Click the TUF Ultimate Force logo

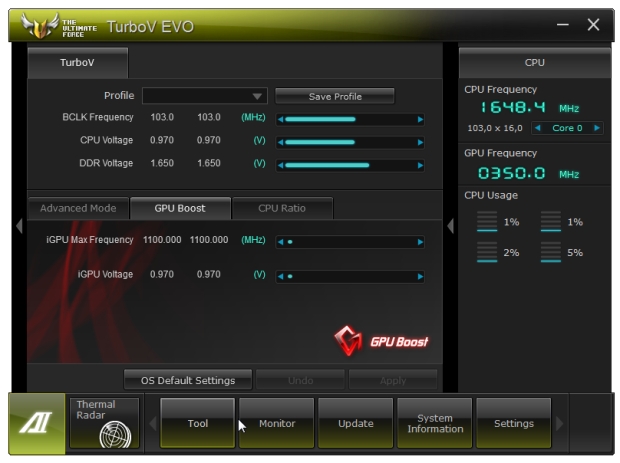(x=59, y=26)
